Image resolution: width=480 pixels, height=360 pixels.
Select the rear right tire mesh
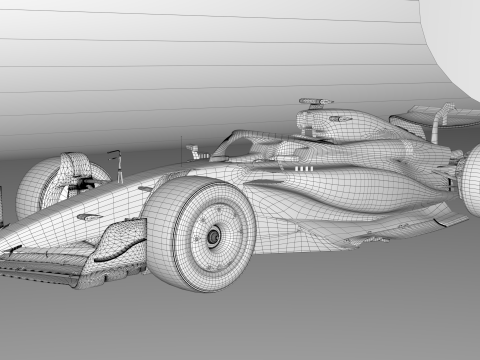point(471,180)
